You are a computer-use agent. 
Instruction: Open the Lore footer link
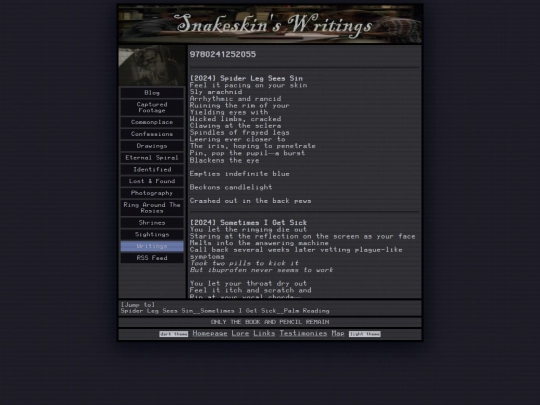click(240, 333)
